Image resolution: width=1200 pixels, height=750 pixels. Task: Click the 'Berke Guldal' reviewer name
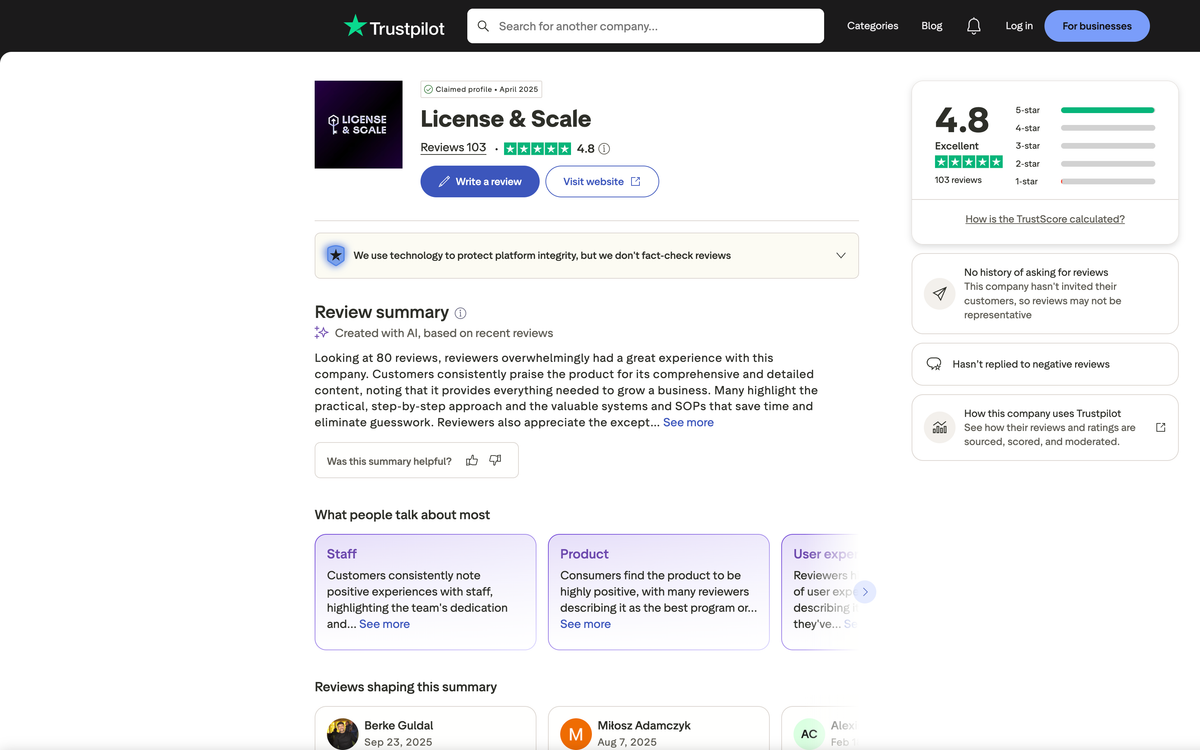(x=399, y=725)
